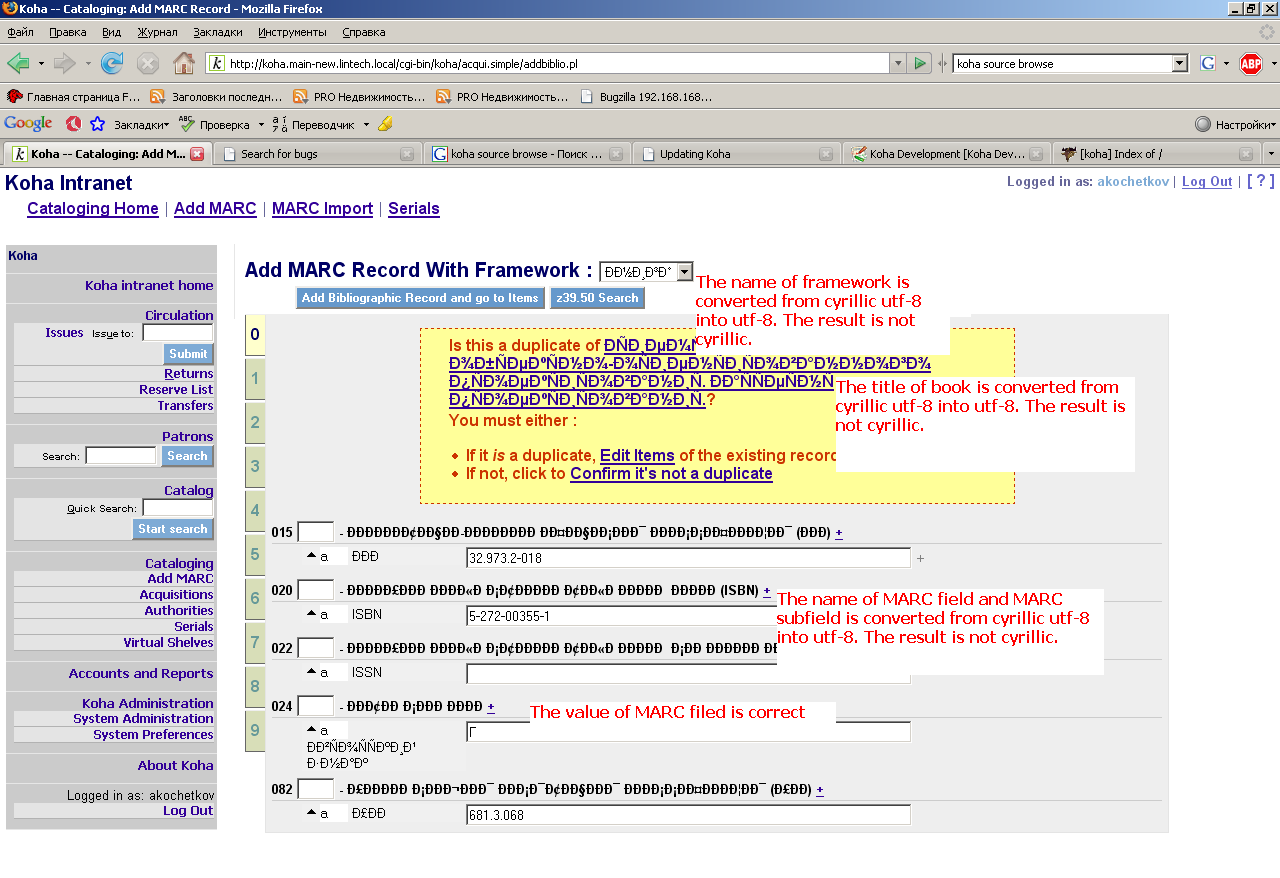Image resolution: width=1280 pixels, height=878 pixels.
Task: Click Add Bibliographic Record and go to Items
Action: [420, 298]
